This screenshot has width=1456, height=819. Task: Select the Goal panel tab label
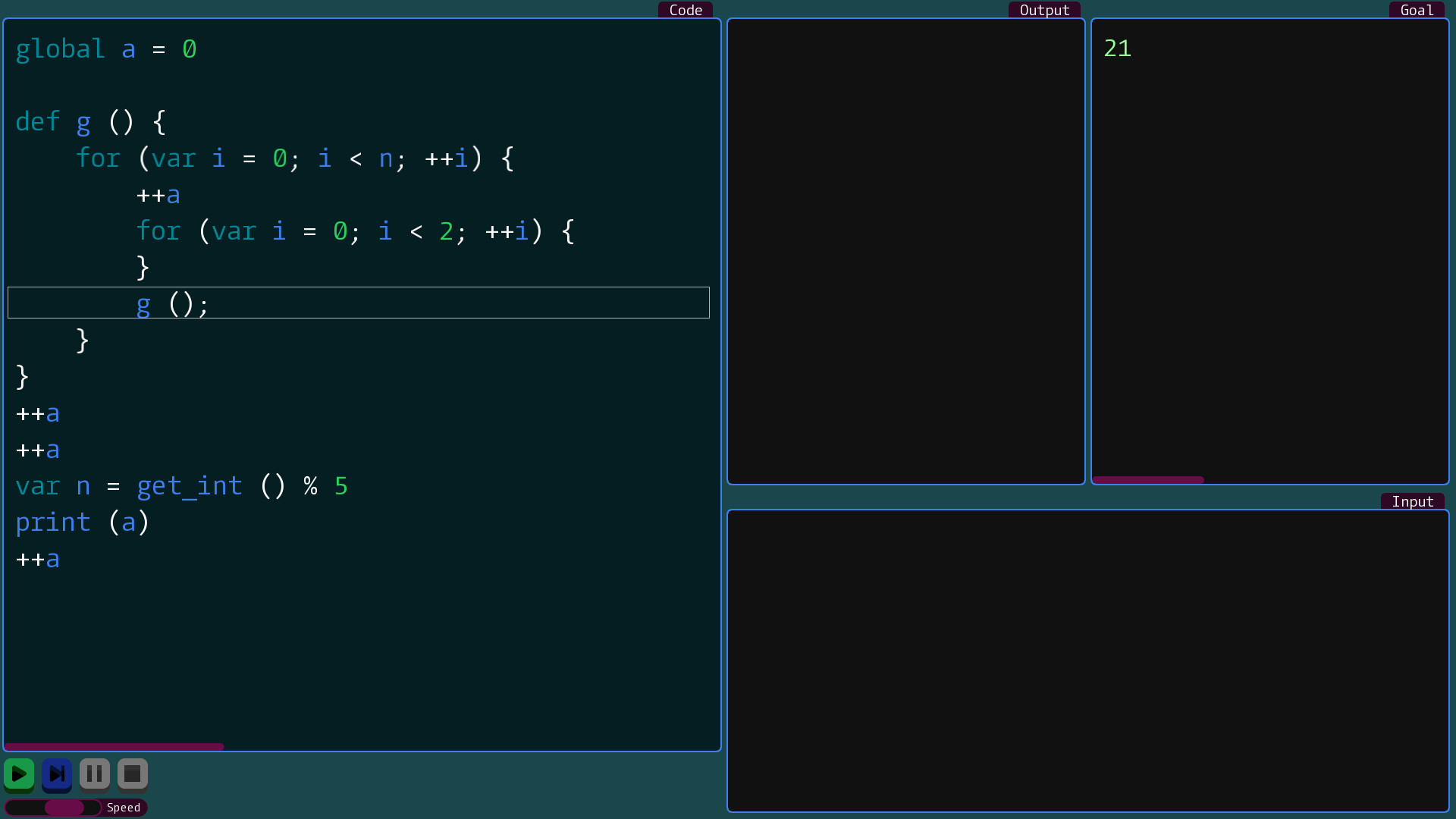pyautogui.click(x=1417, y=10)
